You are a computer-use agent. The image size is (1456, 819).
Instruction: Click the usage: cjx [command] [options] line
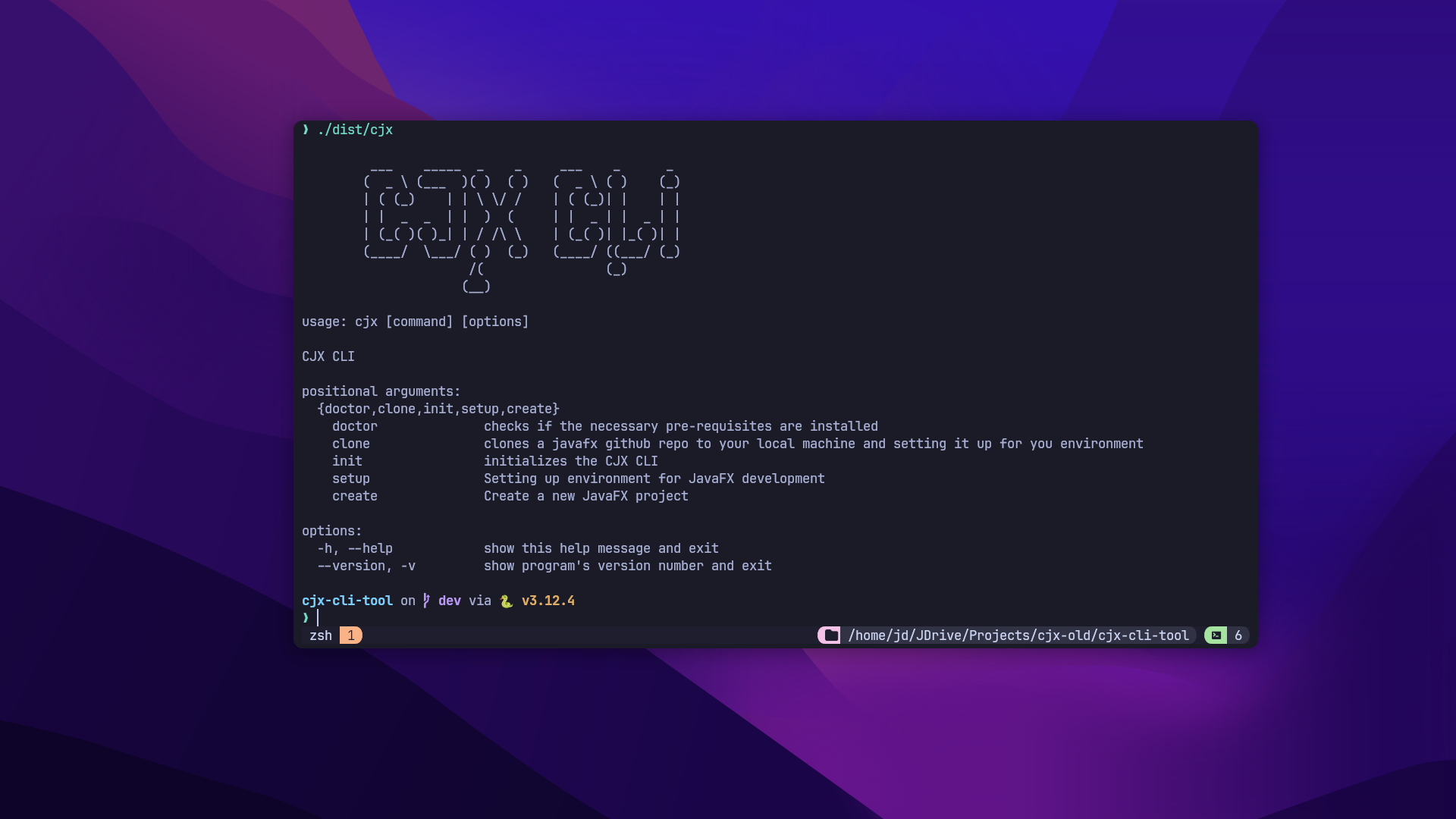tap(416, 322)
